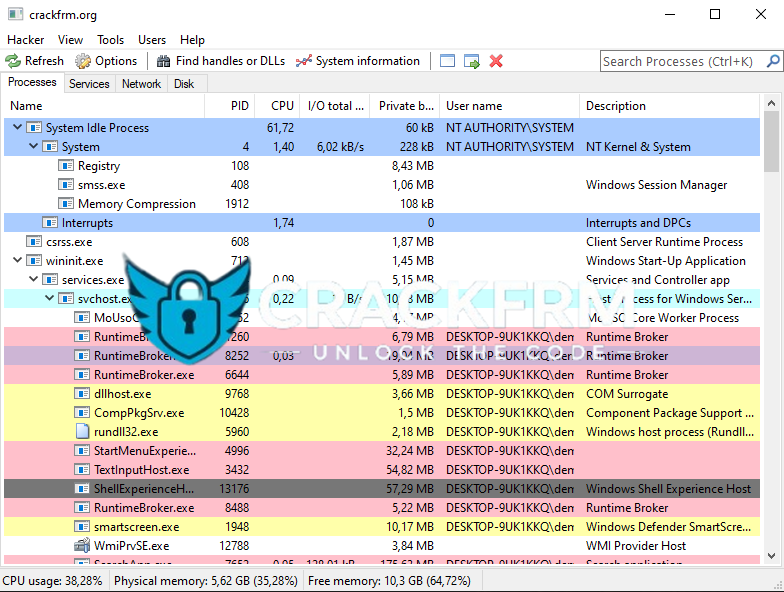This screenshot has height=592, width=784.
Task: Click the smartscreen.exe process icon
Action: tap(83, 527)
